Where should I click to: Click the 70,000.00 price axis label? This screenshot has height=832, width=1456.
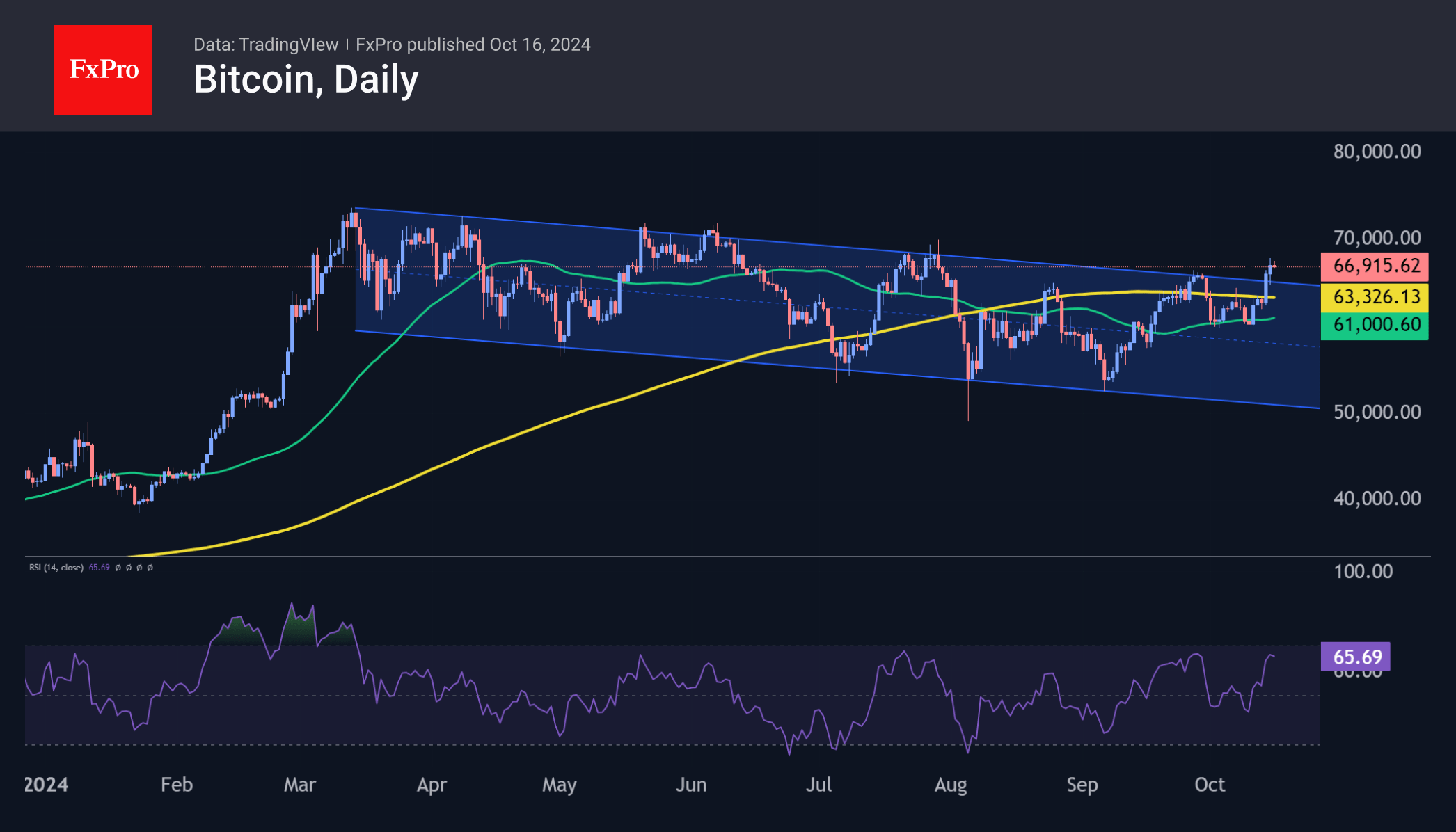(x=1377, y=238)
